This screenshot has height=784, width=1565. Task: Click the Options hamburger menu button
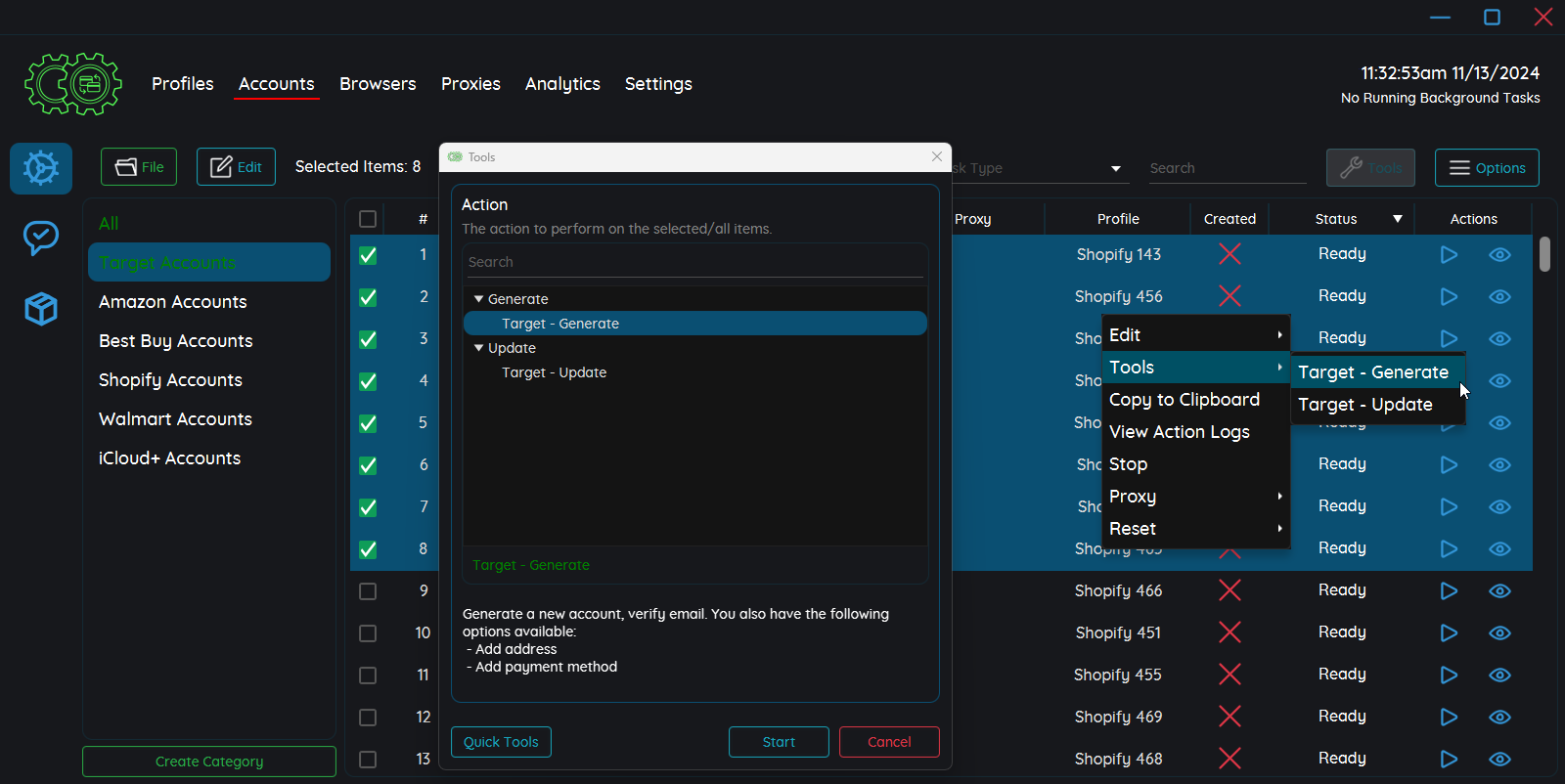point(1487,168)
